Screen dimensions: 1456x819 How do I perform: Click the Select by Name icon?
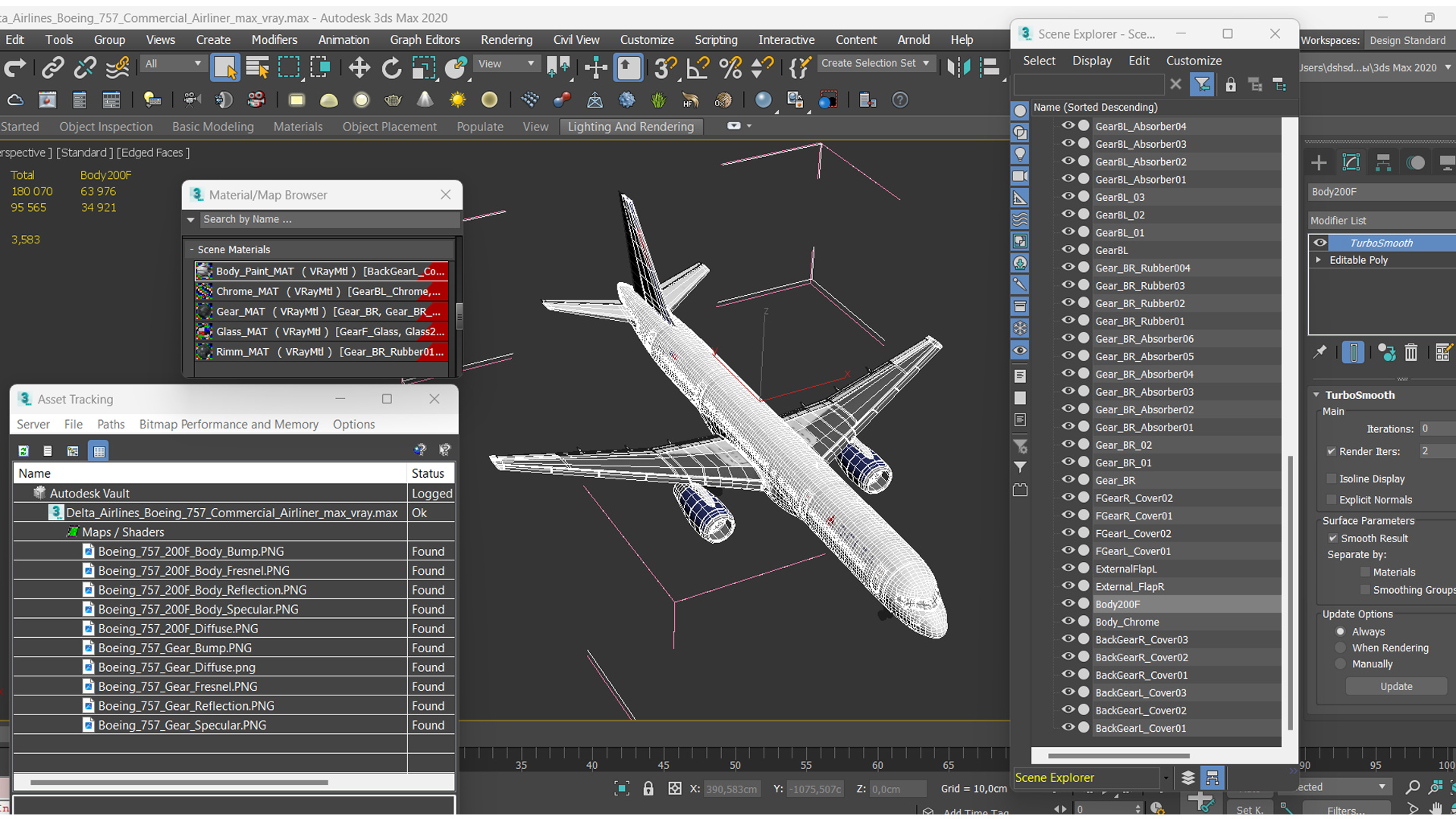(x=257, y=67)
